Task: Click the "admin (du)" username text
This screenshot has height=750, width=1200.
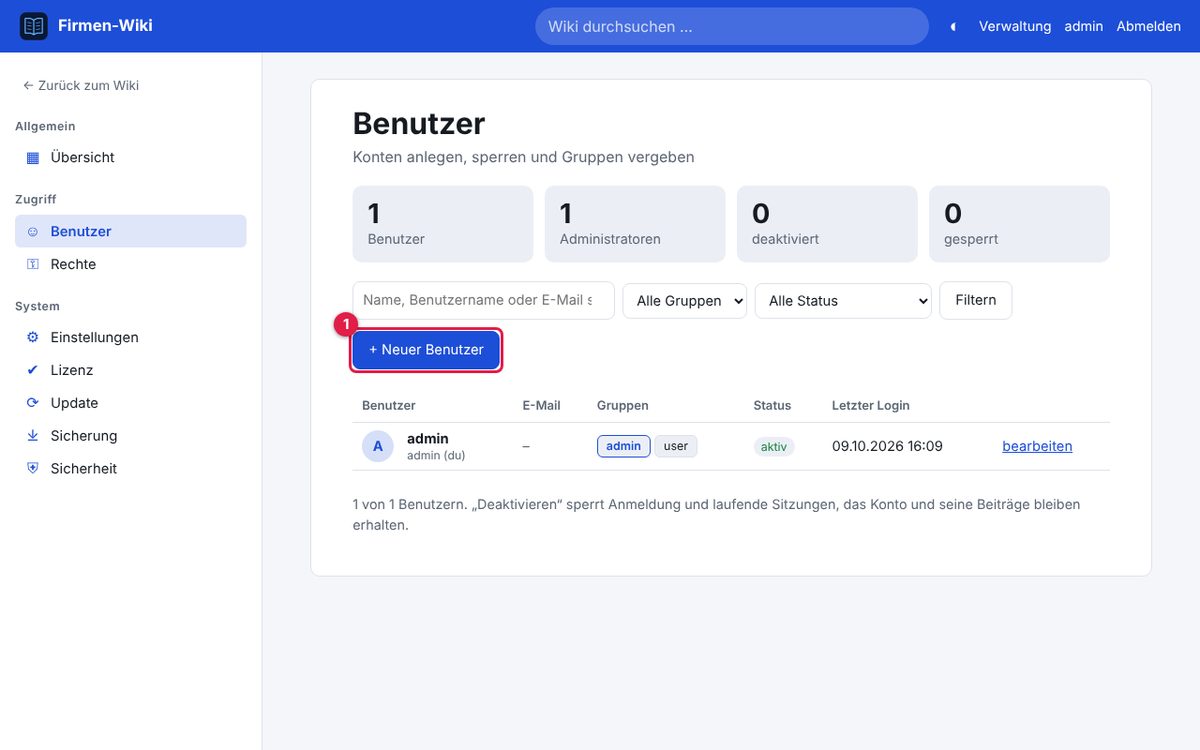Action: [436, 455]
